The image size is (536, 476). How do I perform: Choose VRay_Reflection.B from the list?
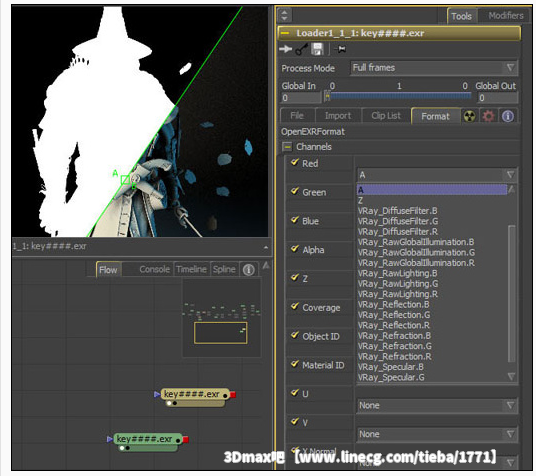pos(393,304)
